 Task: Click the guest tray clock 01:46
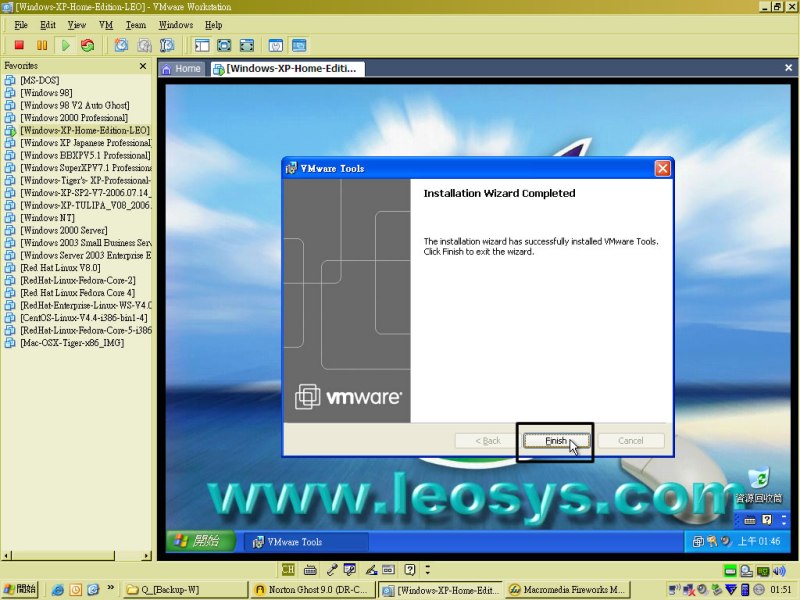click(x=759, y=541)
